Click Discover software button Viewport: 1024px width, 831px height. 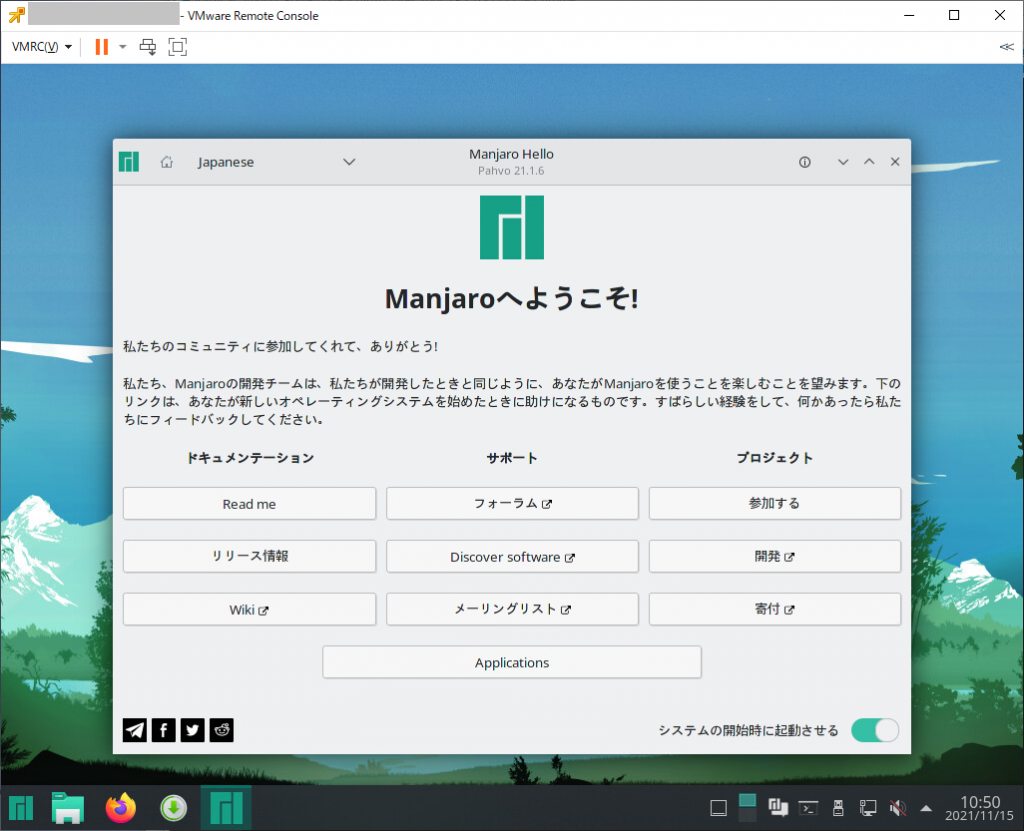click(x=512, y=557)
